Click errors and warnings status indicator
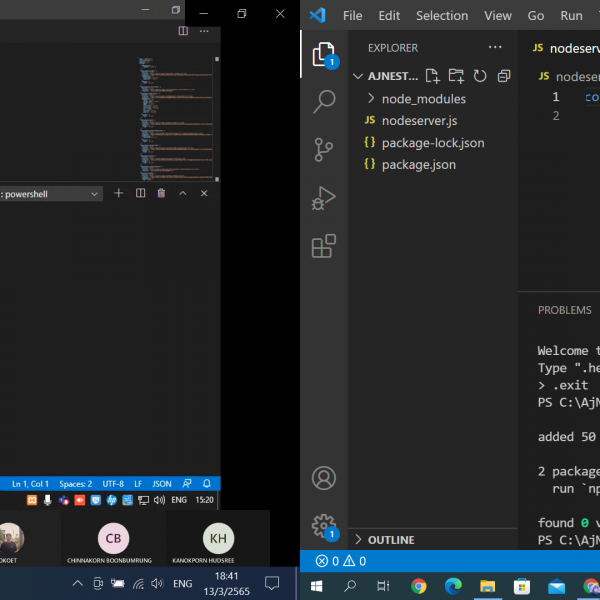 341,561
